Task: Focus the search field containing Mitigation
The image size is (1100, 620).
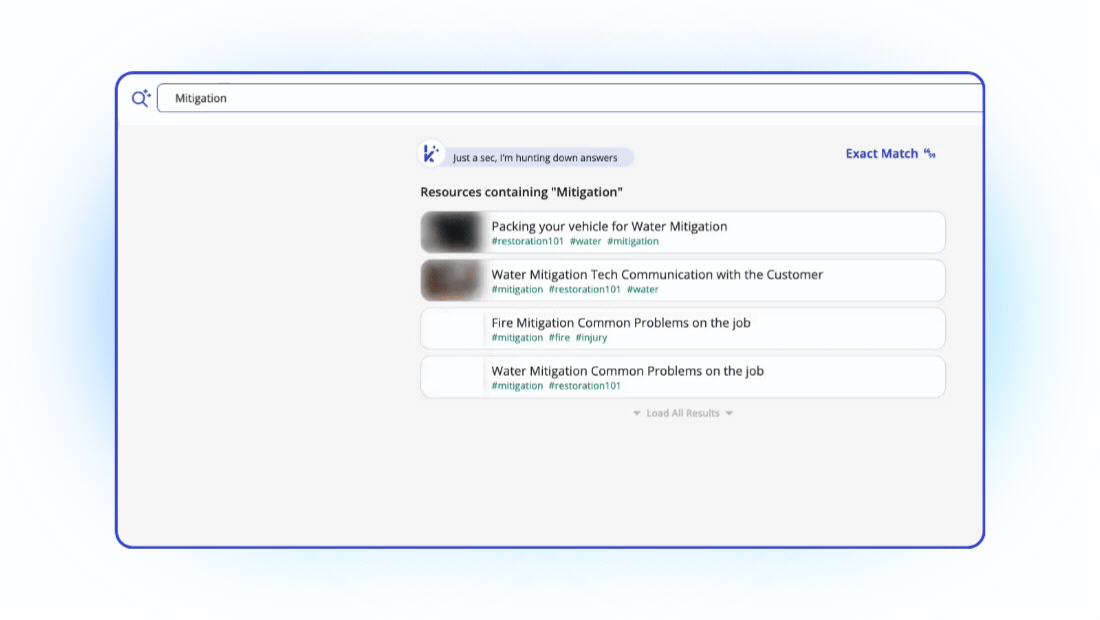Action: tap(570, 98)
